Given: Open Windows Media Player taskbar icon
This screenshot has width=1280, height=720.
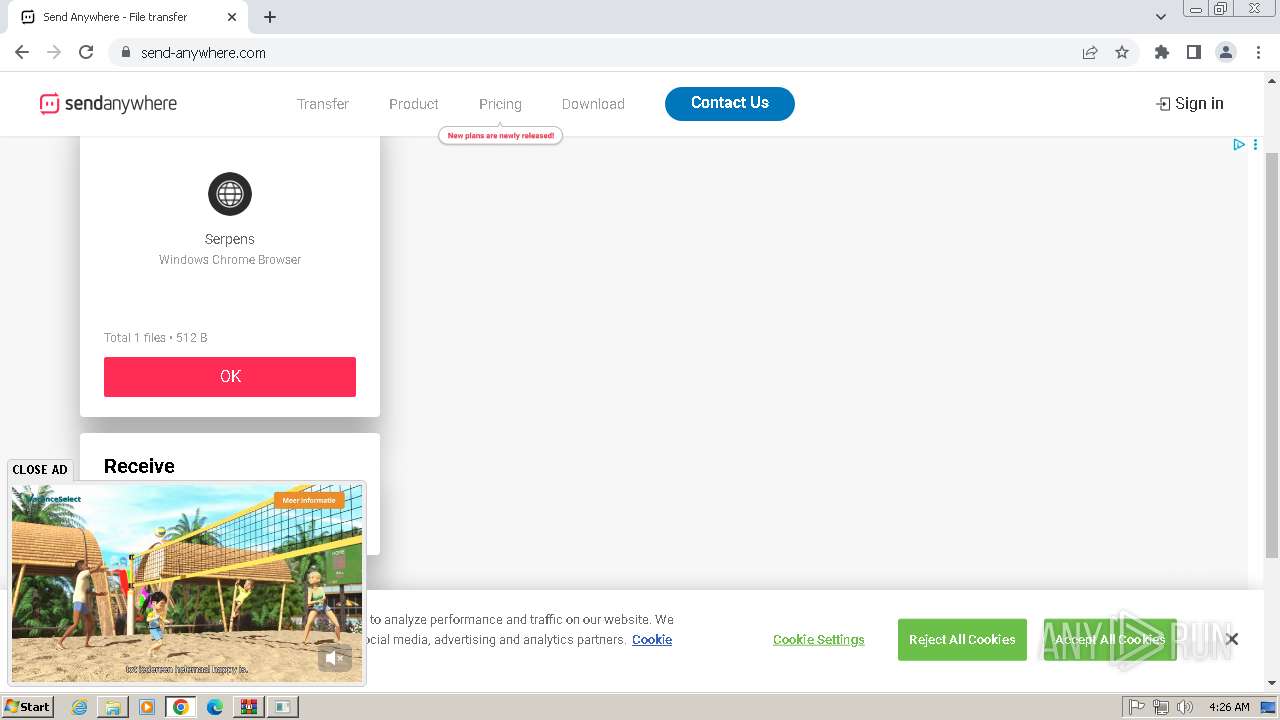Looking at the screenshot, I should point(147,707).
